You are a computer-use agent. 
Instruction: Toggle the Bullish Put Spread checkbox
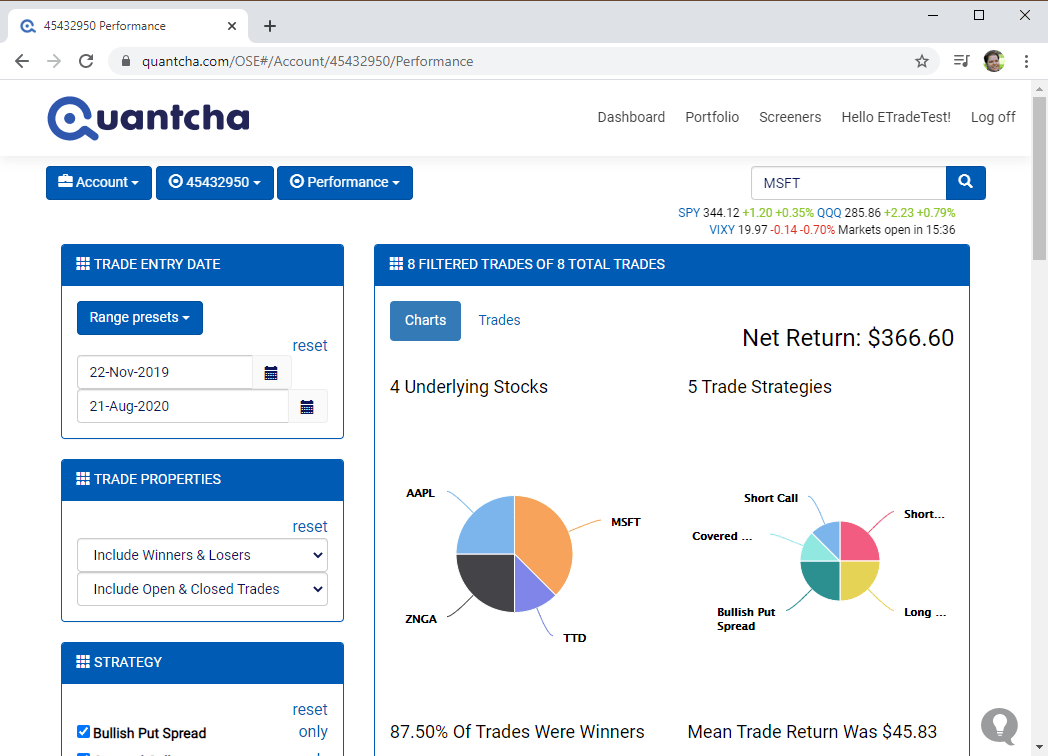click(x=84, y=732)
